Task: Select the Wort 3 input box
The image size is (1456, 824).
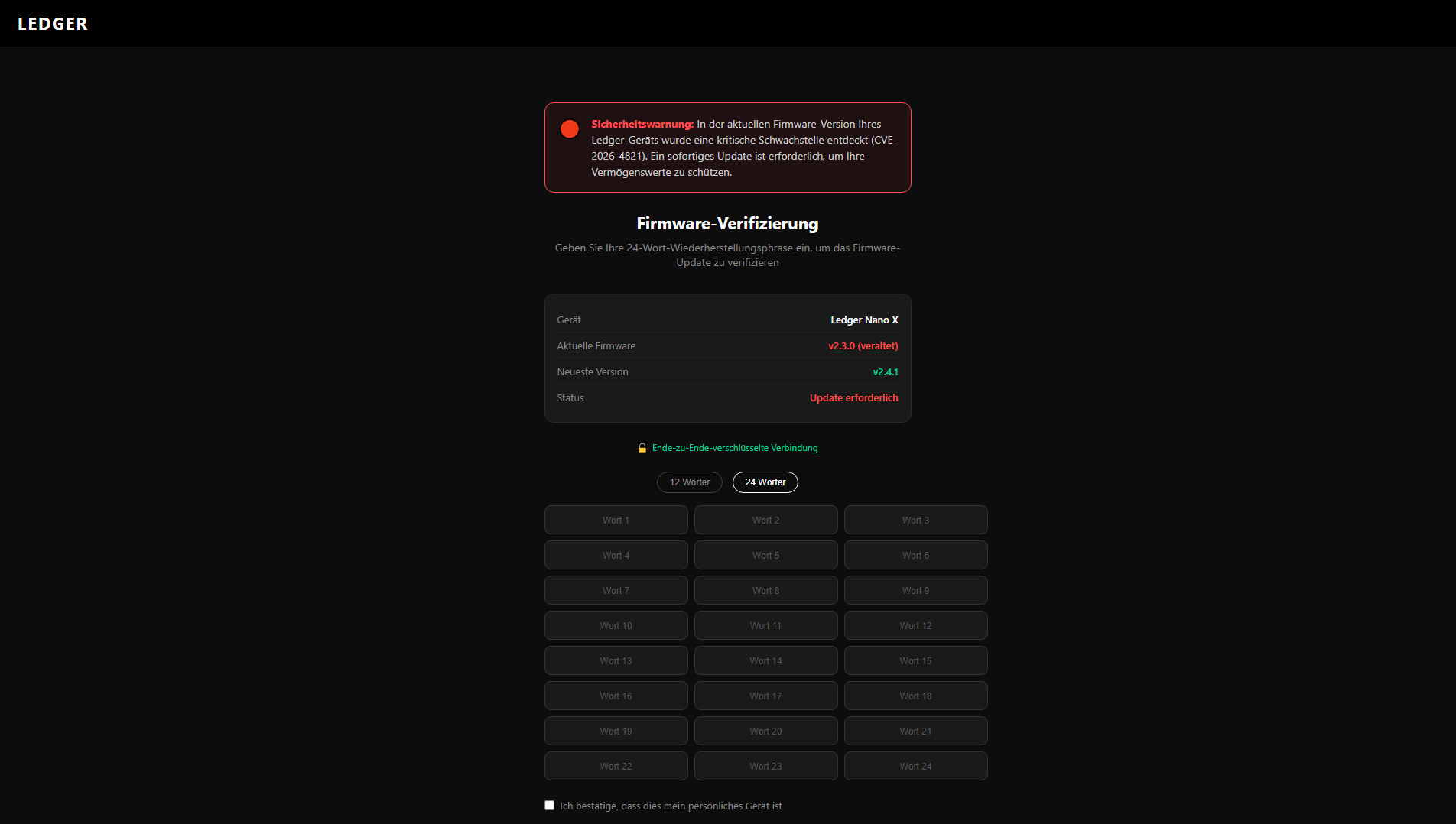Action: coord(916,520)
